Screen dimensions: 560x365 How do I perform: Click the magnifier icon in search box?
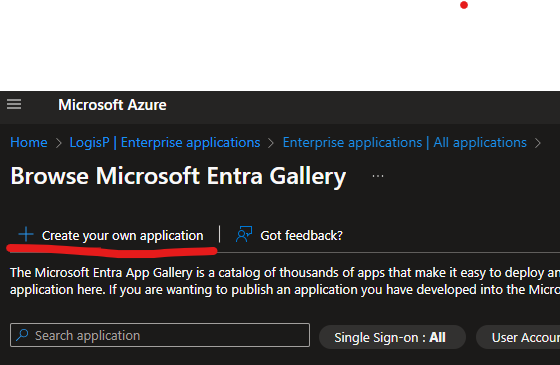coord(22,335)
